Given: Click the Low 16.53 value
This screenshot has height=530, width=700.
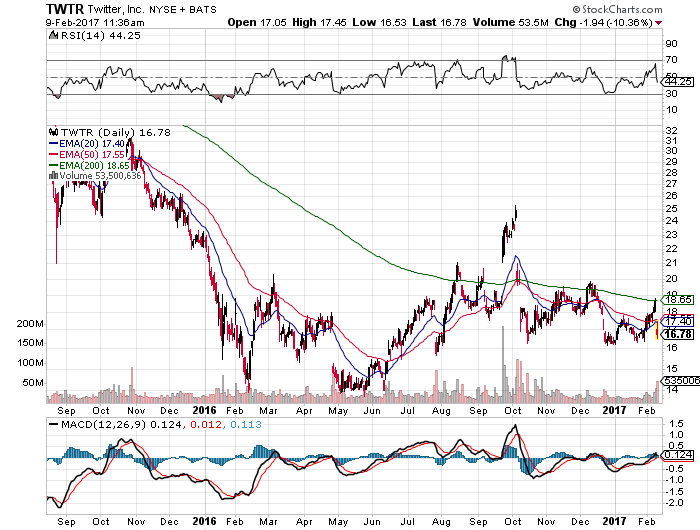Looking at the screenshot, I should pos(379,22).
